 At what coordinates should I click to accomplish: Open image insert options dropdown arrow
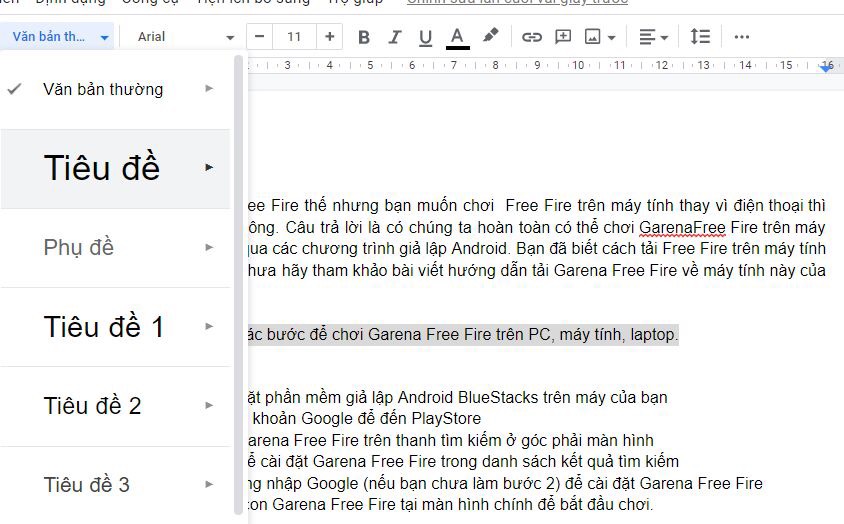(612, 38)
